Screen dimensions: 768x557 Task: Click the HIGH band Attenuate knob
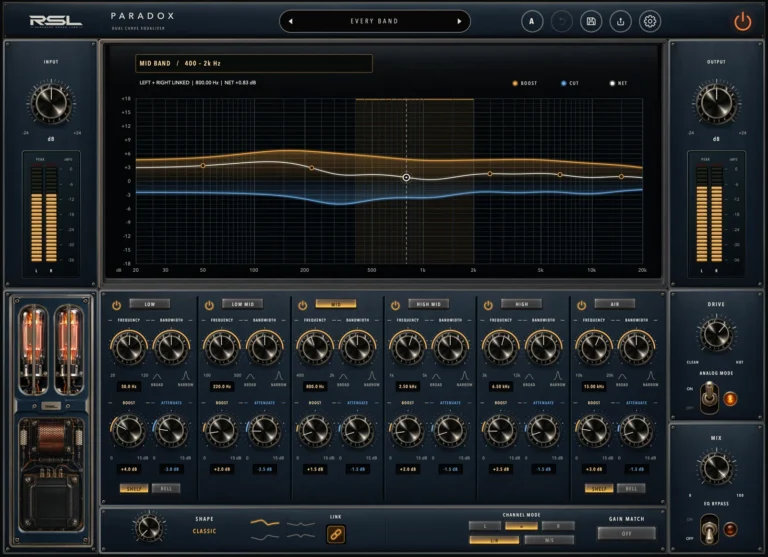pos(543,431)
